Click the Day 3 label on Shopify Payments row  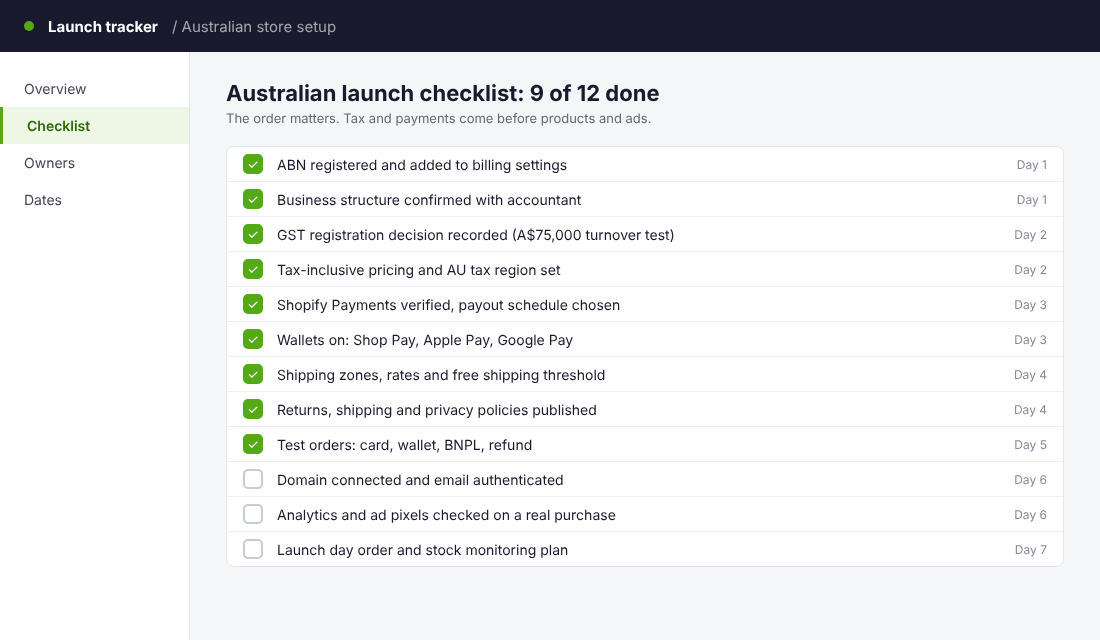click(x=1030, y=305)
